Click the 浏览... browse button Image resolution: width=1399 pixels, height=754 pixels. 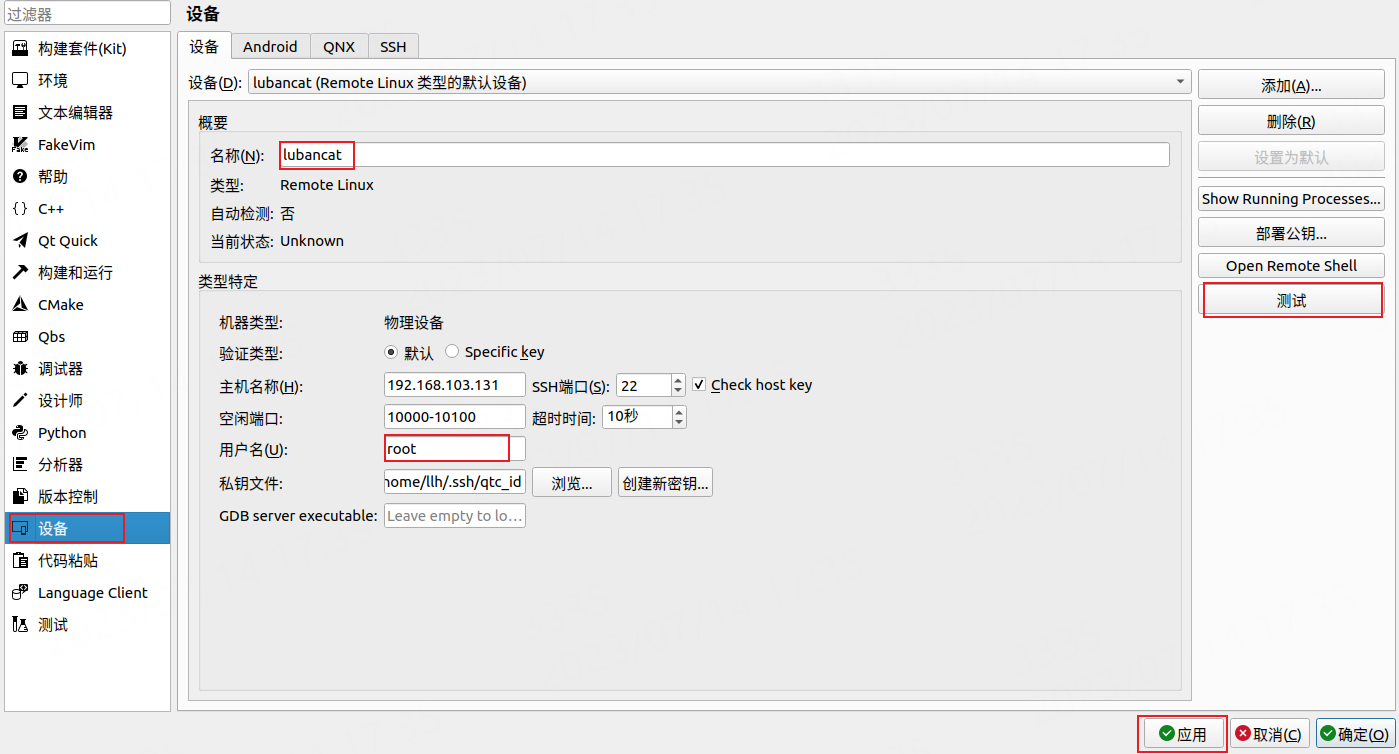click(x=572, y=483)
